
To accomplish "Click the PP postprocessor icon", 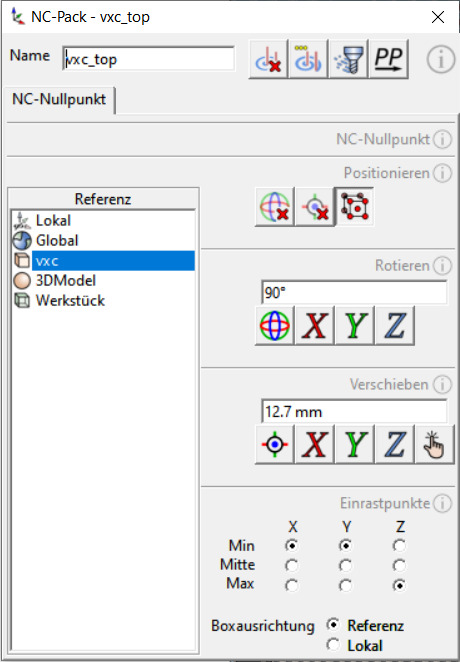I will pyautogui.click(x=389, y=59).
